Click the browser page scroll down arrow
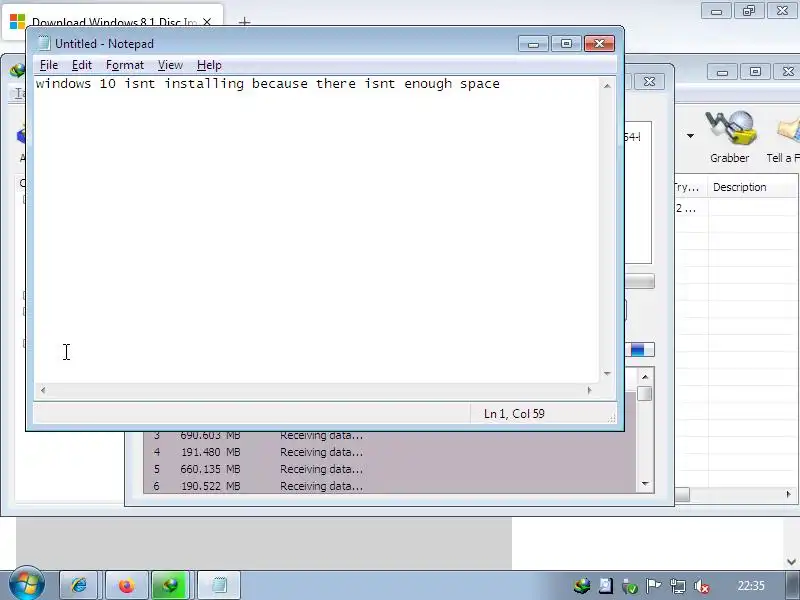 pyautogui.click(x=791, y=562)
